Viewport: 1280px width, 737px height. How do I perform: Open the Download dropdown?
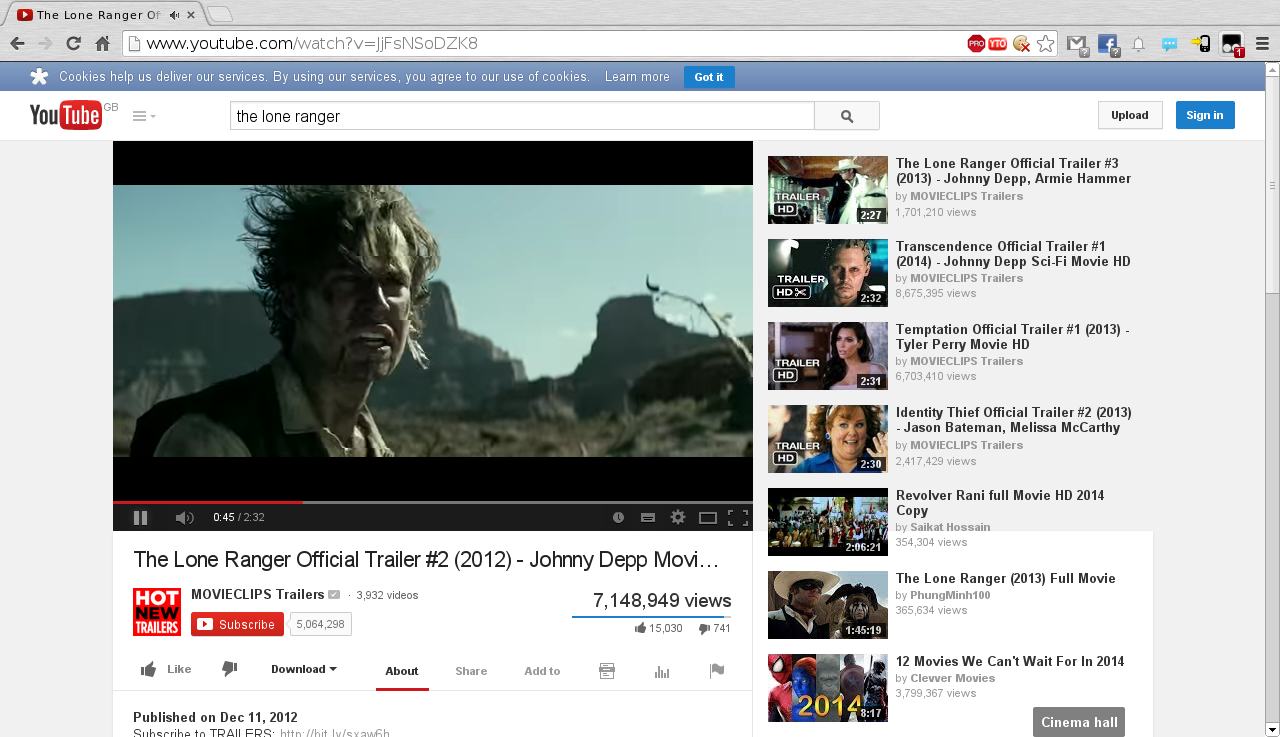pos(304,669)
